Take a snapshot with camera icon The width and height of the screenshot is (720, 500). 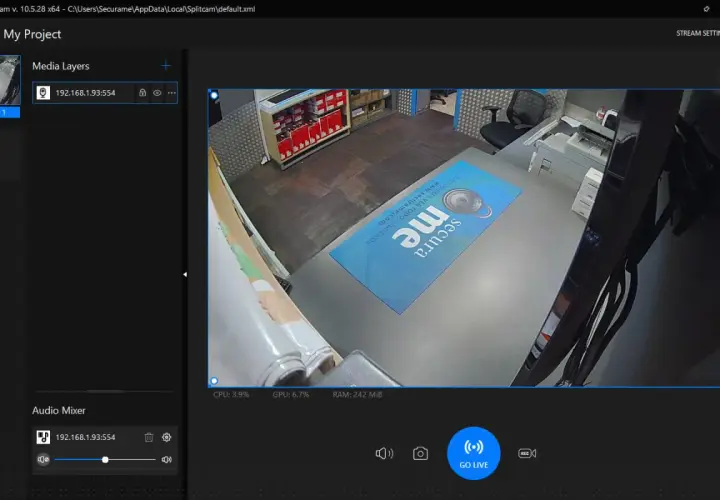pos(420,454)
